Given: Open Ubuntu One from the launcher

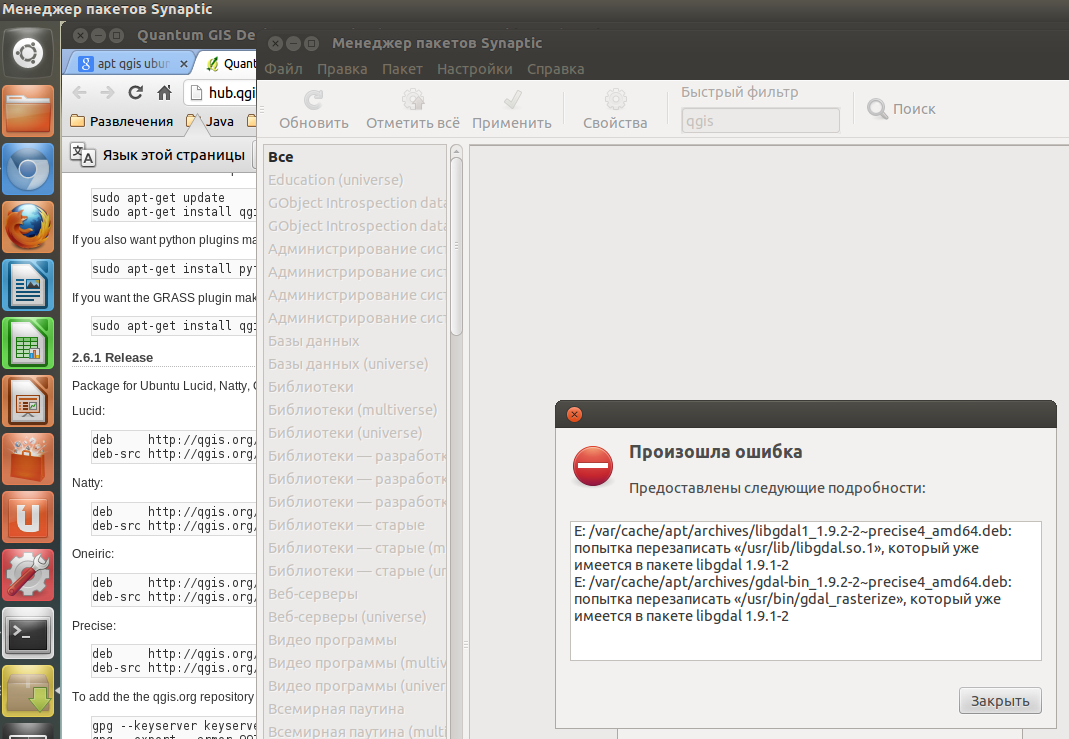Looking at the screenshot, I should point(28,517).
